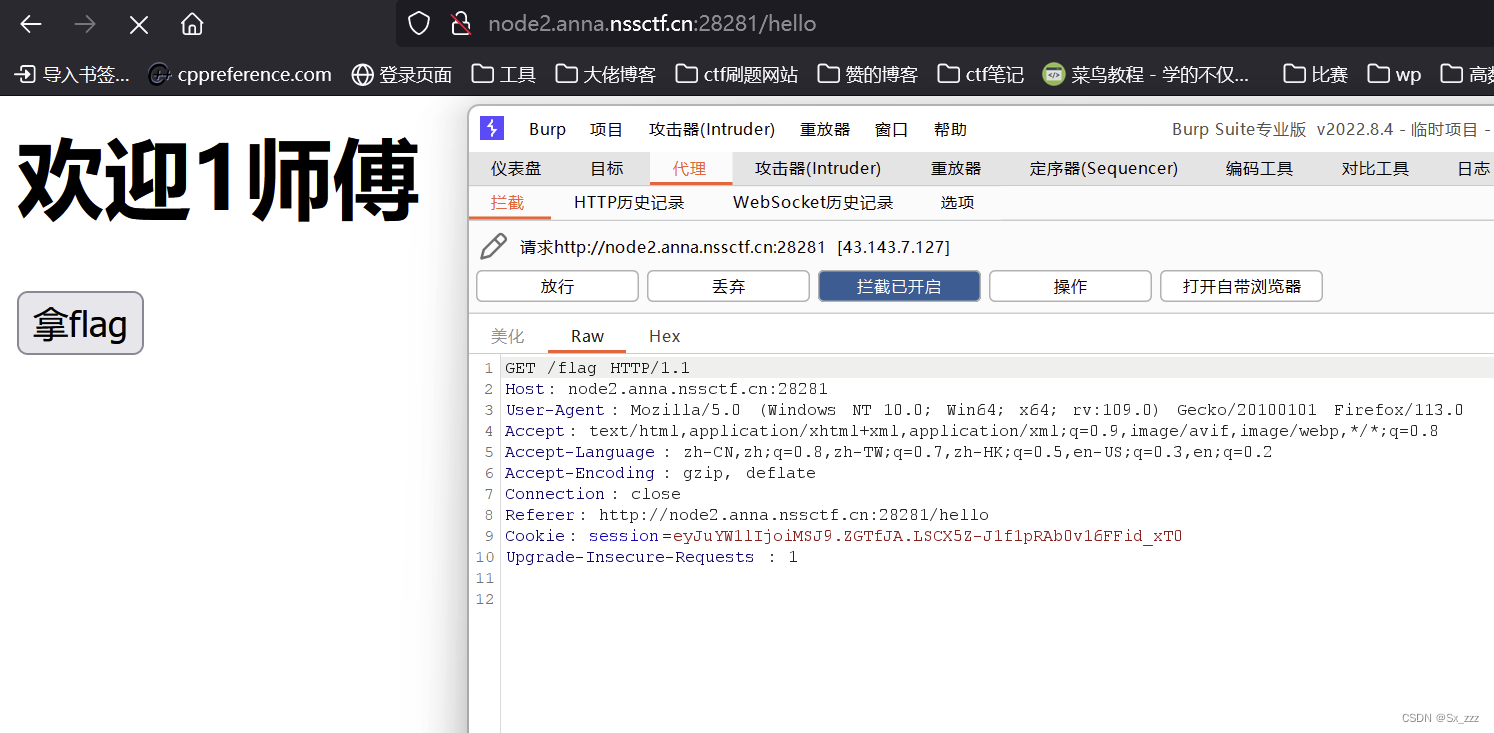Open the tracking protection shield in the address bar
1494x733 pixels.
click(x=419, y=23)
